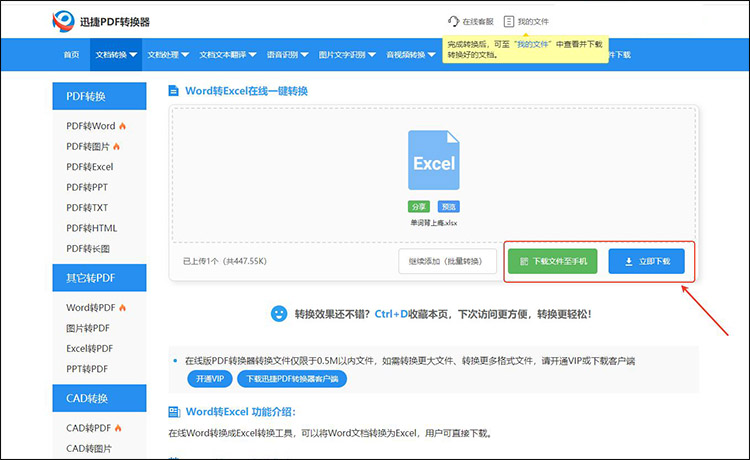The image size is (750, 460).
Task: Click the document icon beside 我的文件
Action: click(x=509, y=22)
